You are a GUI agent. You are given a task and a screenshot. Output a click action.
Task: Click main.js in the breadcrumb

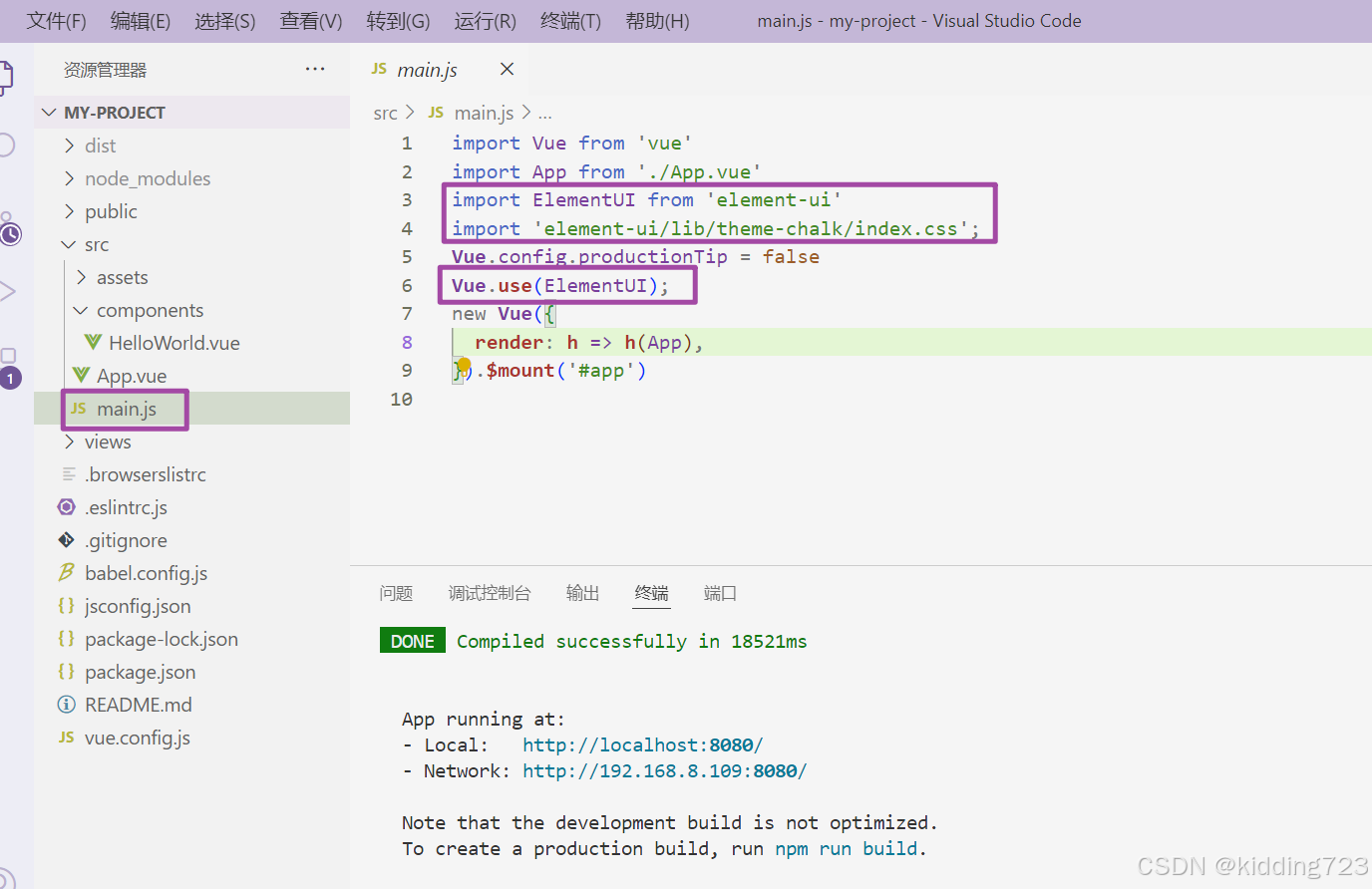pos(484,113)
